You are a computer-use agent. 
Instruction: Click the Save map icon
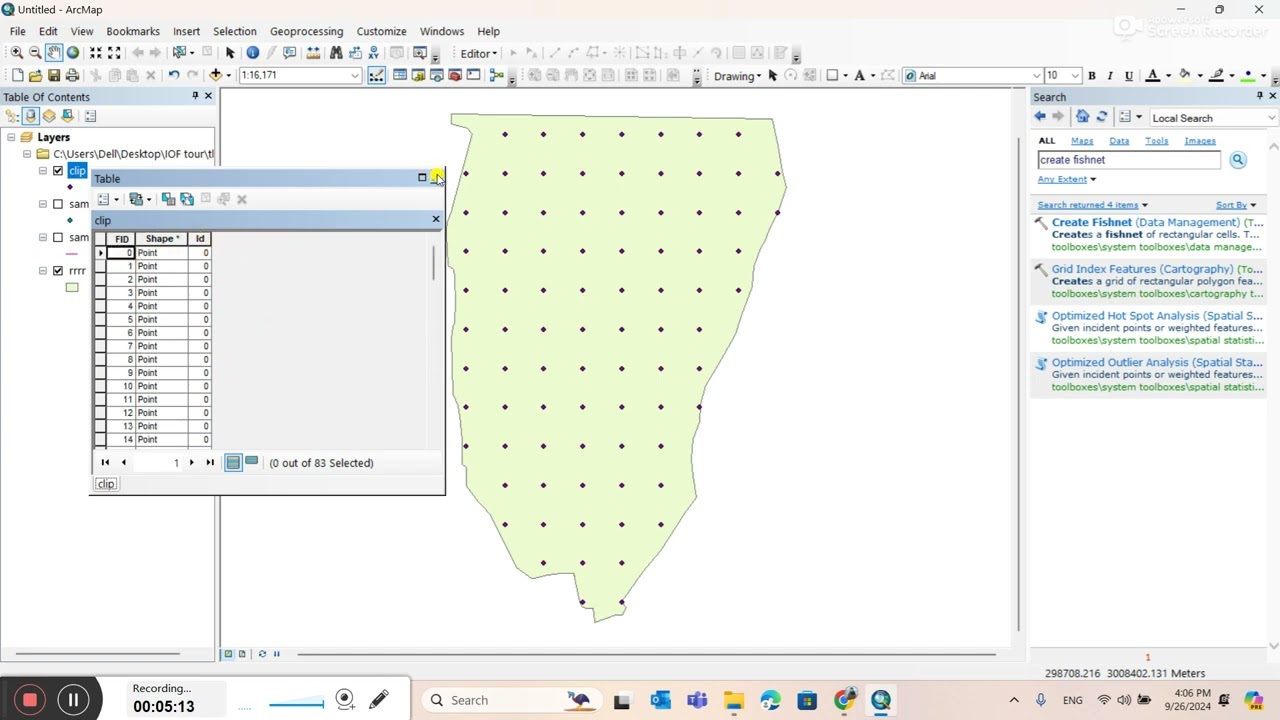click(55, 75)
